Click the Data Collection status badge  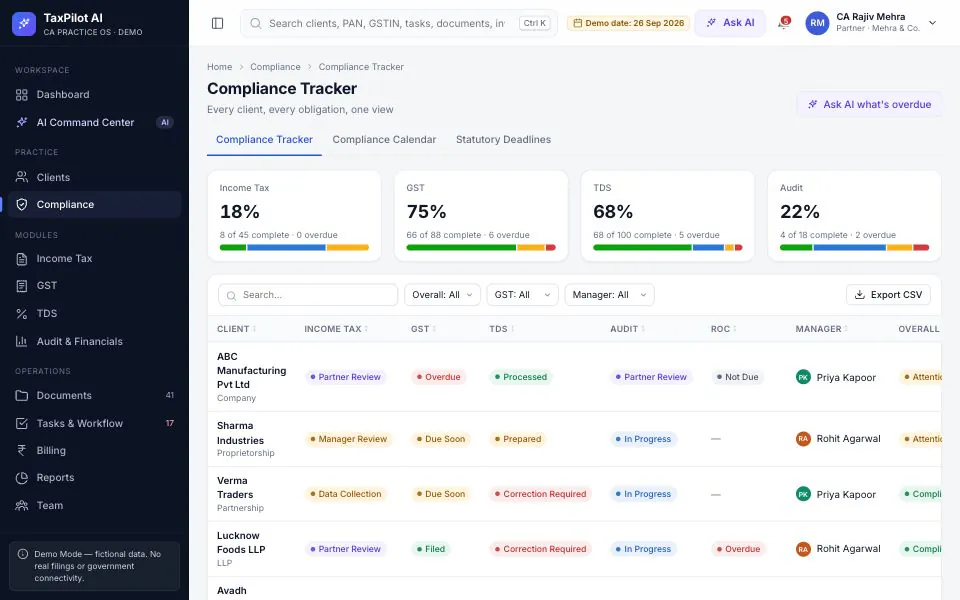(x=346, y=494)
